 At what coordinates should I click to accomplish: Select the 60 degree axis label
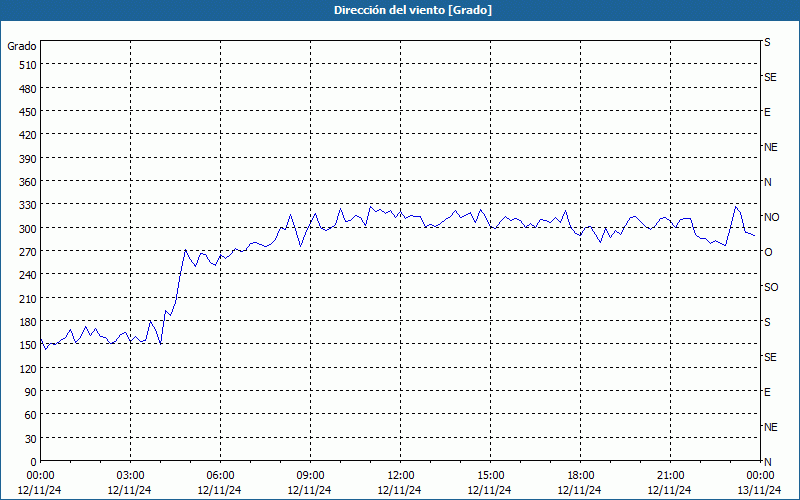(x=31, y=415)
